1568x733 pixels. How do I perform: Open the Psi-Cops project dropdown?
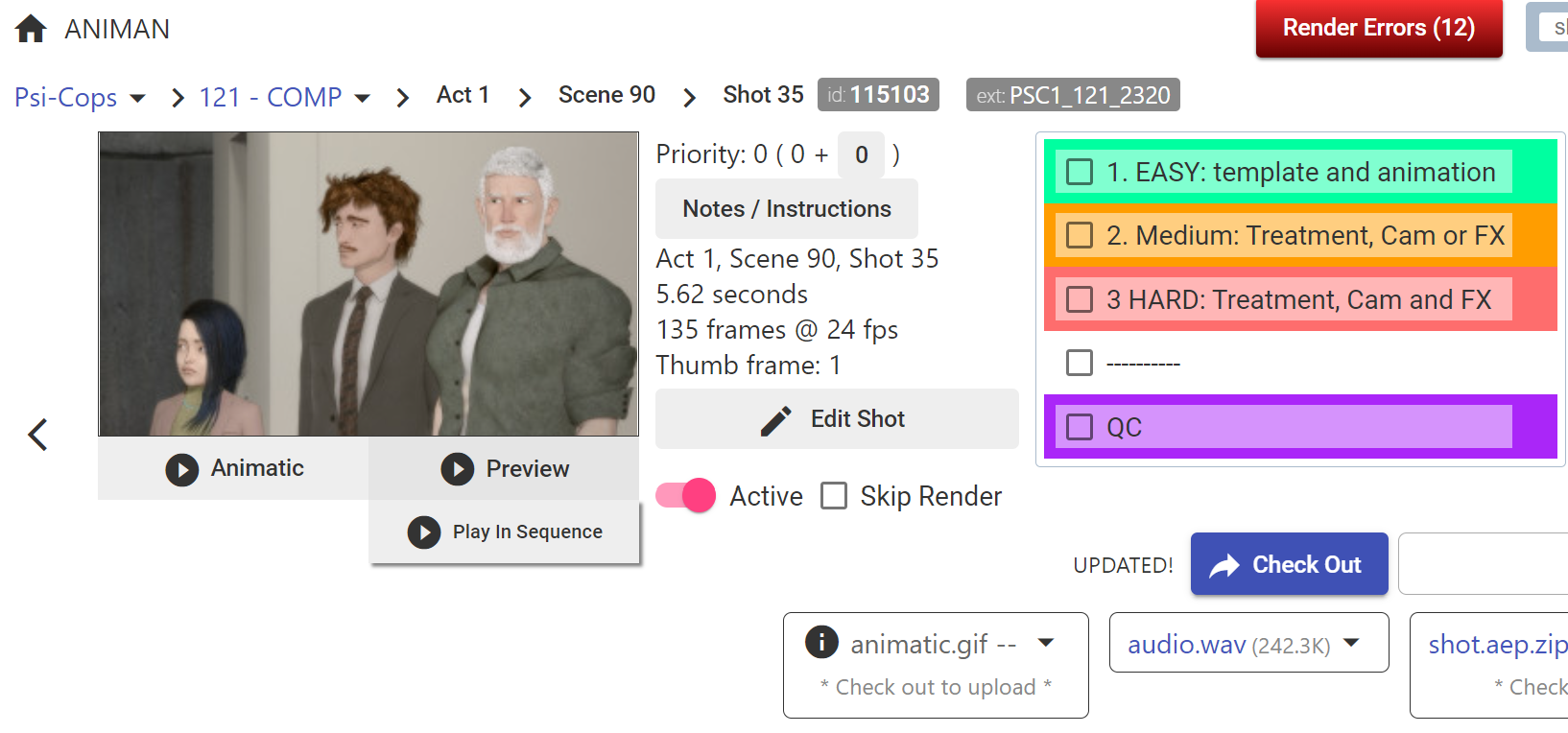137,98
